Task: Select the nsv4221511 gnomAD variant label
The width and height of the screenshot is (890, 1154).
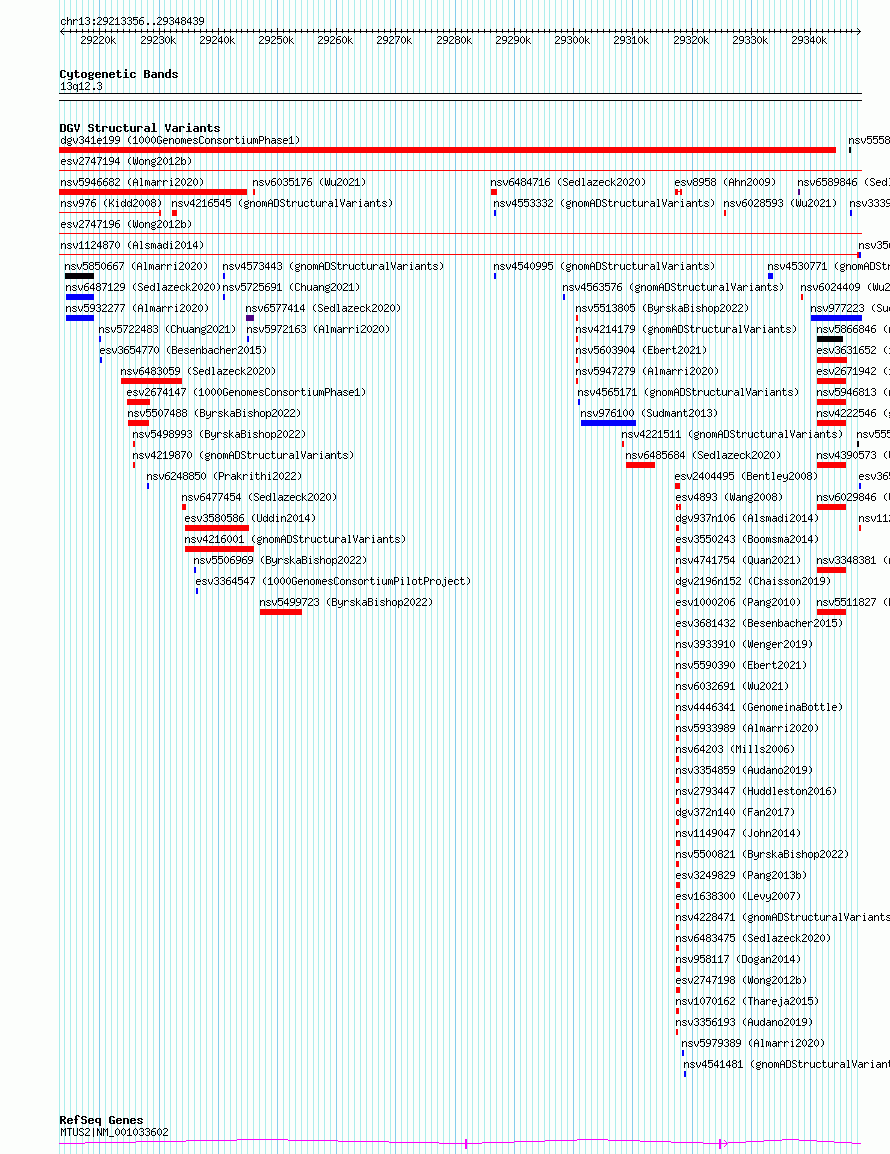Action: click(x=732, y=434)
